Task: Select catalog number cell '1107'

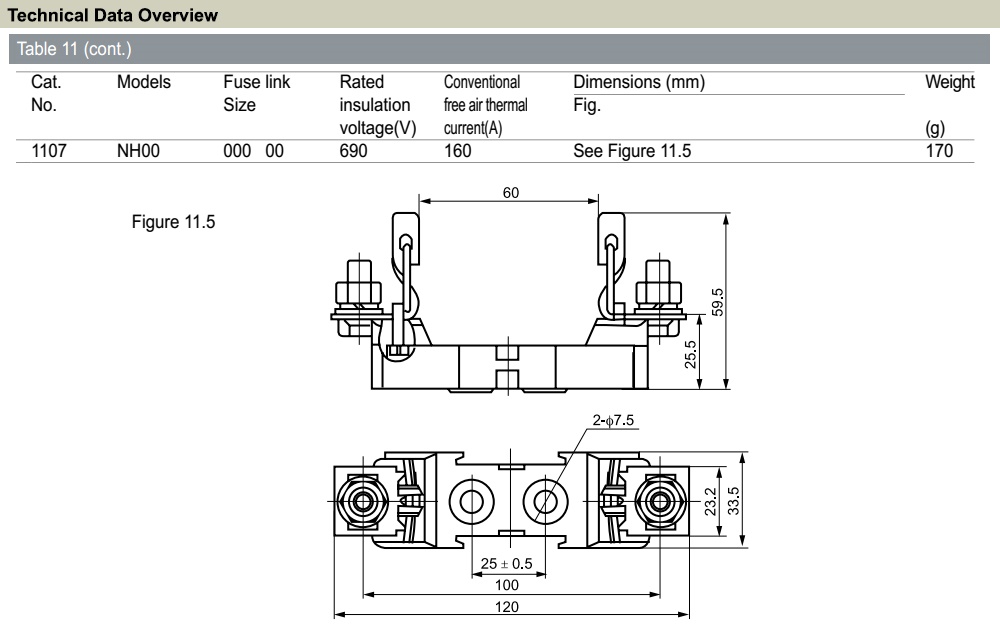Action: 49,151
